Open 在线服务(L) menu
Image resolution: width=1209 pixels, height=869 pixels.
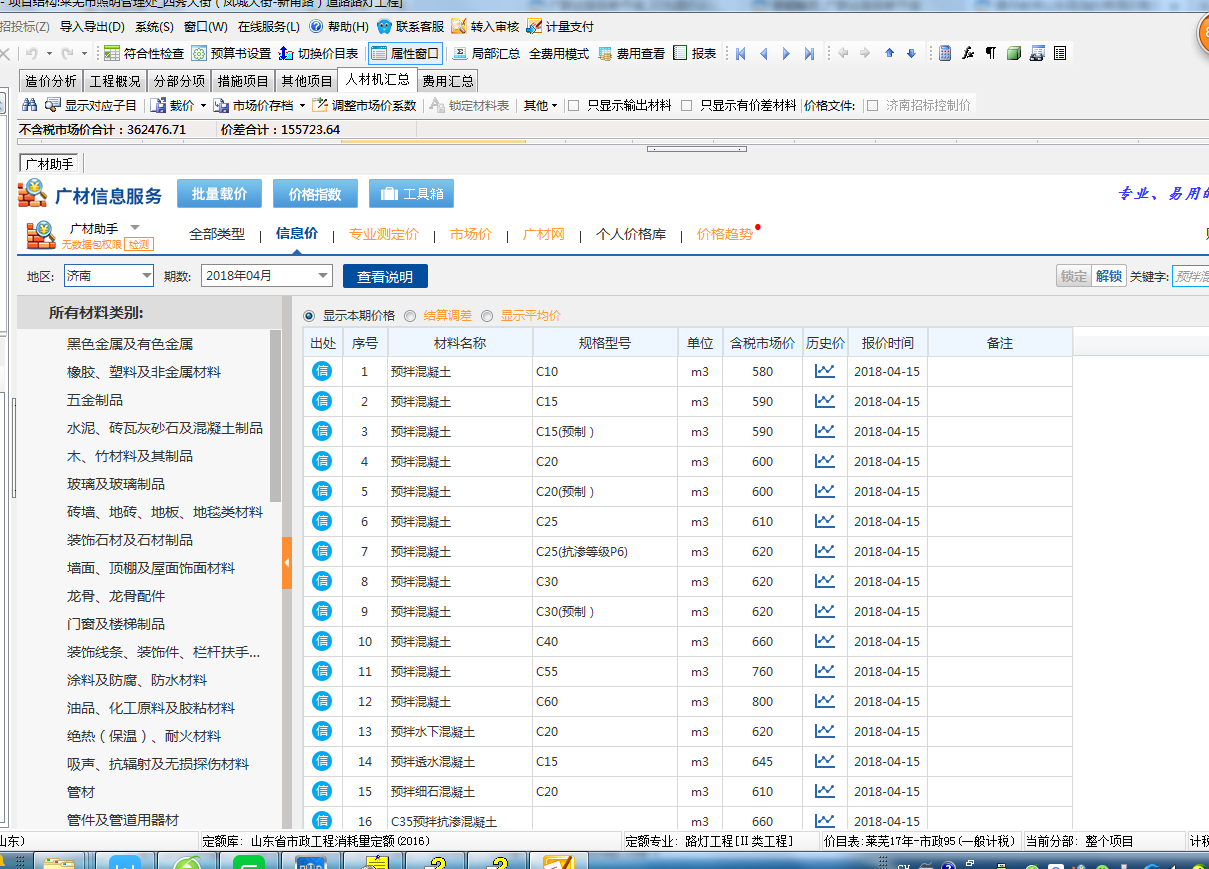click(269, 27)
